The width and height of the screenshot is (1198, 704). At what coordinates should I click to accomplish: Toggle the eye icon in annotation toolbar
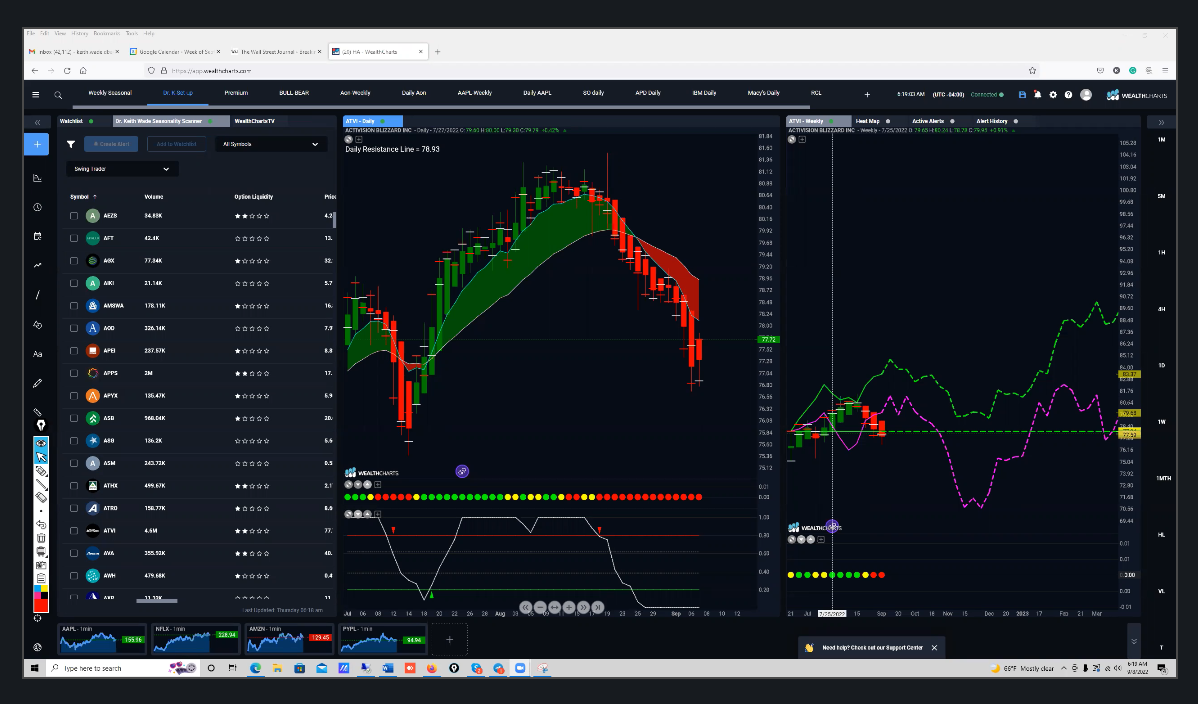41,443
